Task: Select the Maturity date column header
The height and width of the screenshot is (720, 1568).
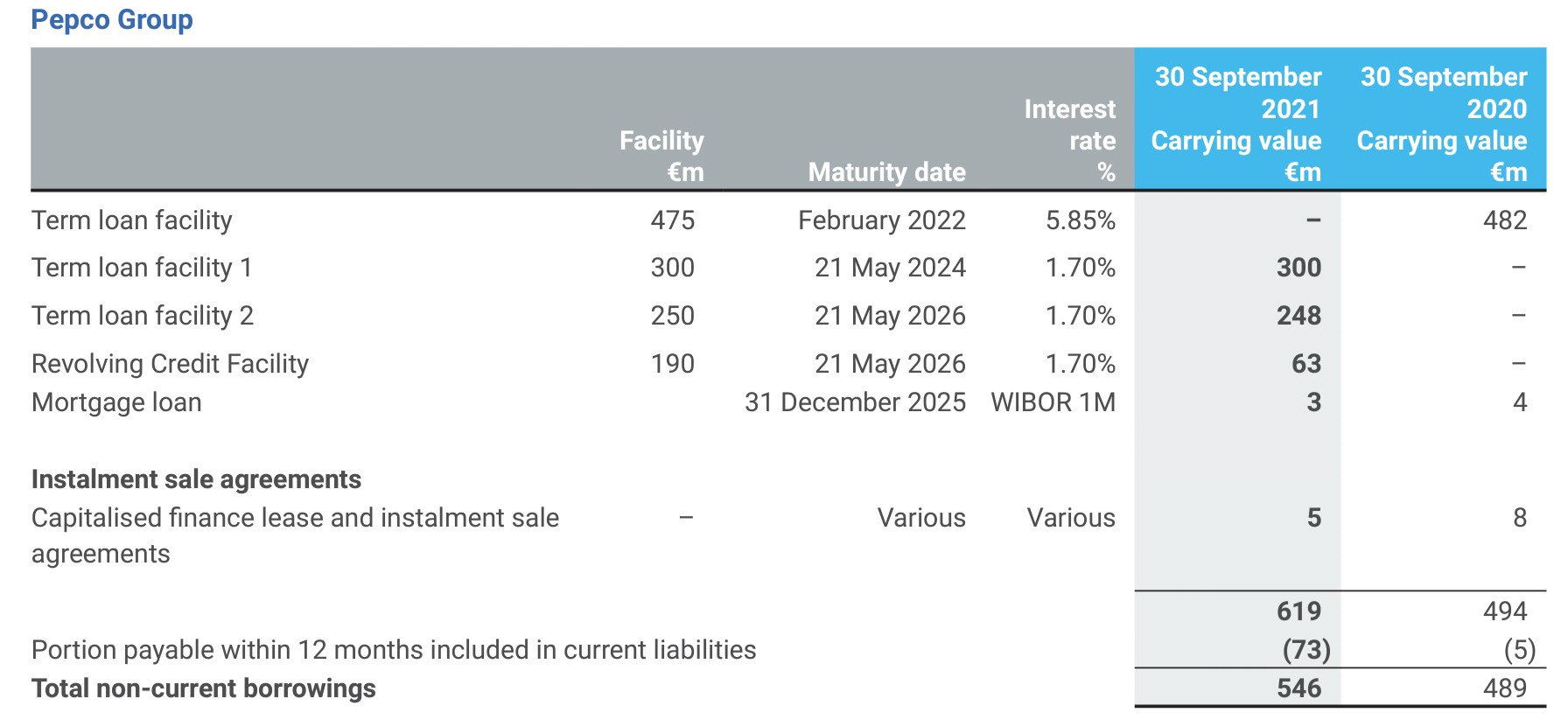Action: click(x=886, y=172)
